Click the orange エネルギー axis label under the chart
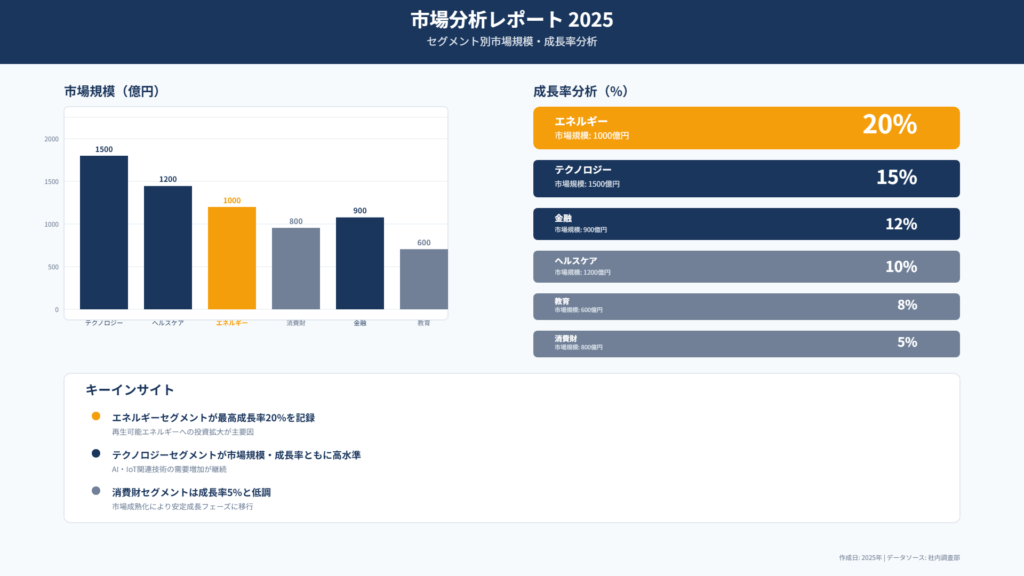The width and height of the screenshot is (1024, 576). click(x=232, y=323)
